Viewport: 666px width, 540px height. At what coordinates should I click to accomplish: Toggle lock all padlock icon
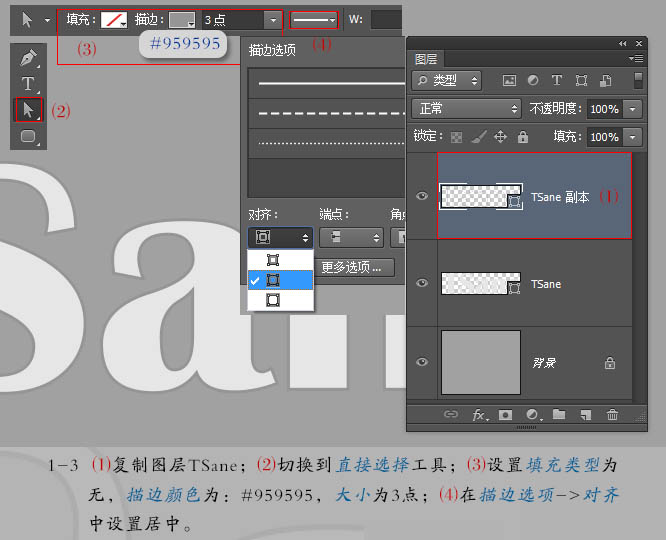[x=523, y=137]
